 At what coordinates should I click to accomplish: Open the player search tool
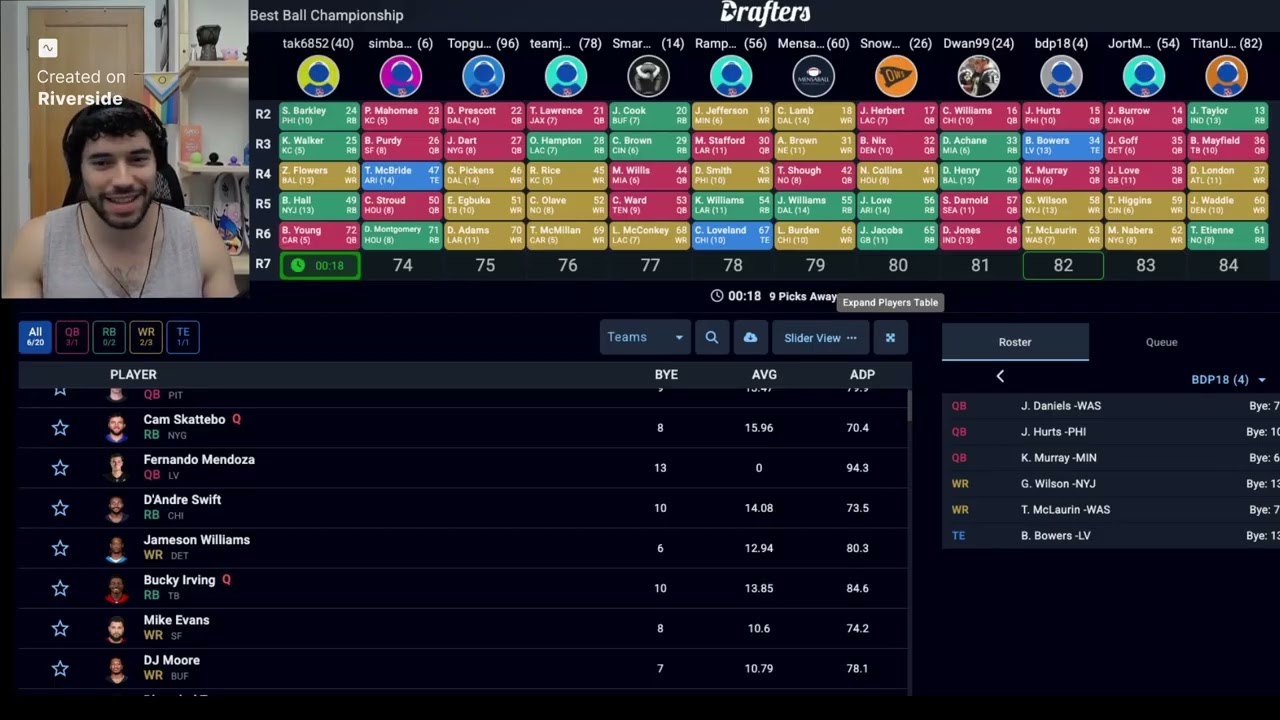[712, 338]
